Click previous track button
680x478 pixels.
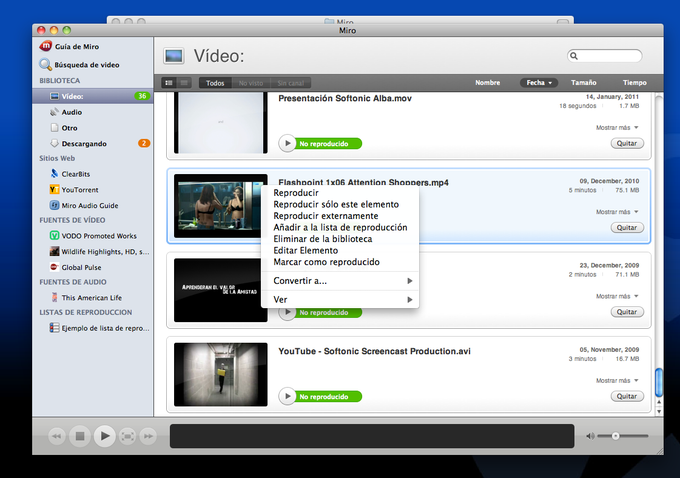click(x=57, y=436)
